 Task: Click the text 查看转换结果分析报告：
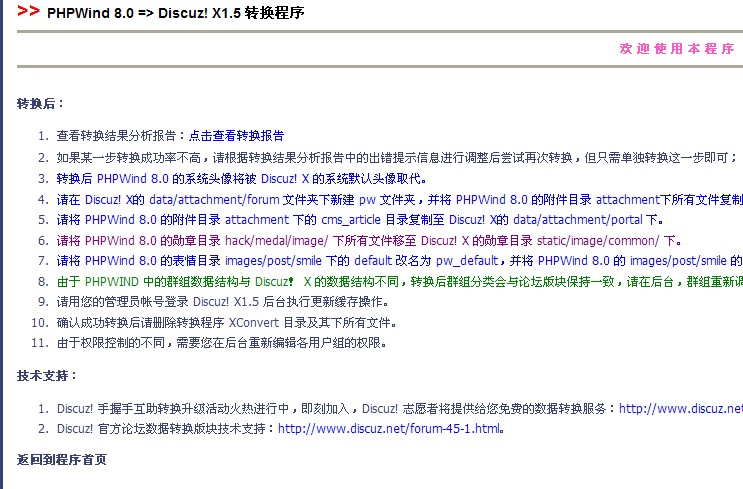pos(122,136)
